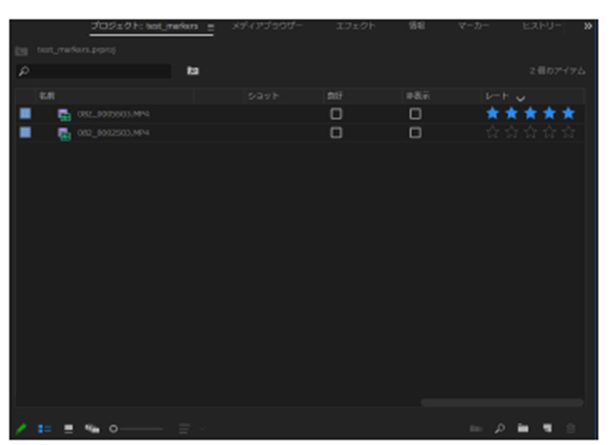The height and width of the screenshot is (445, 610).
Task: Toggle the green pencil writable project icon
Action: click(x=21, y=428)
